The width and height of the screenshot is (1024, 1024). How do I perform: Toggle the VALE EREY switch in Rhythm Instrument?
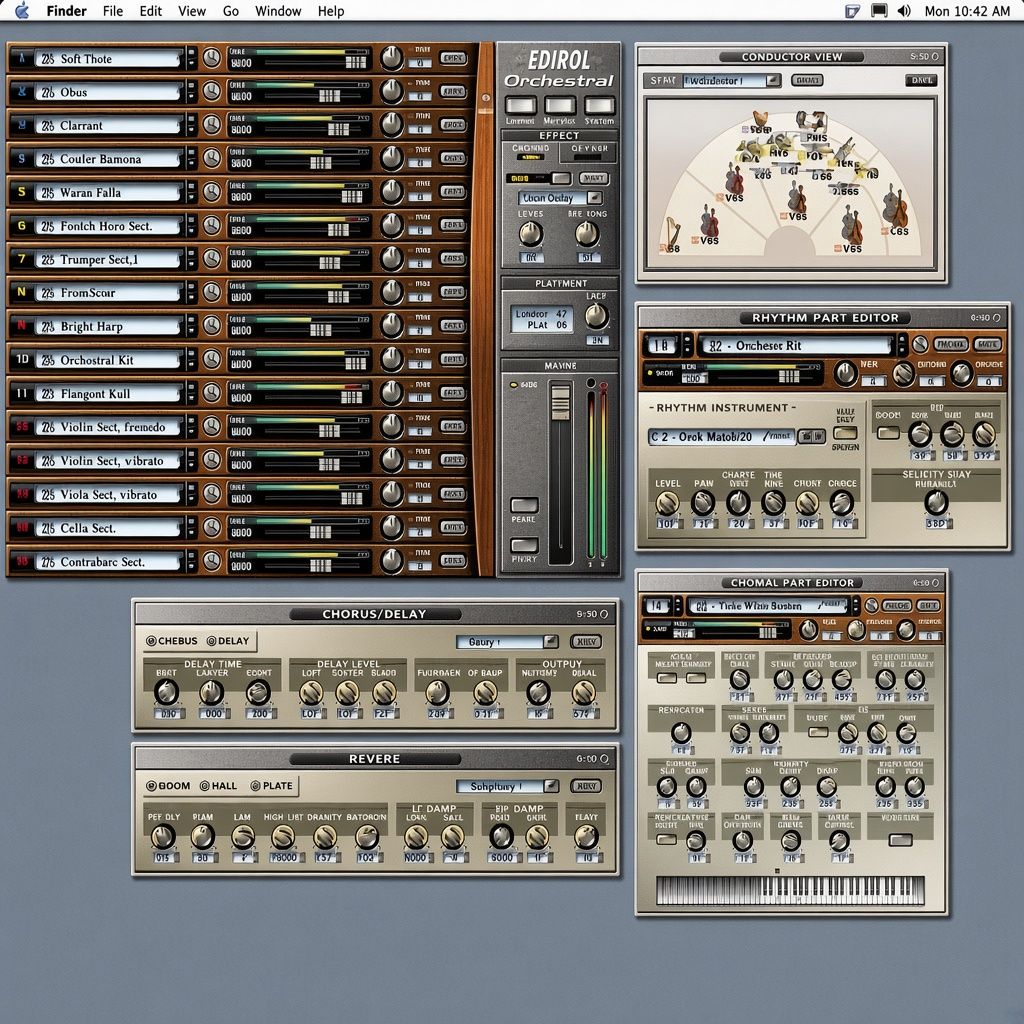pos(845,432)
